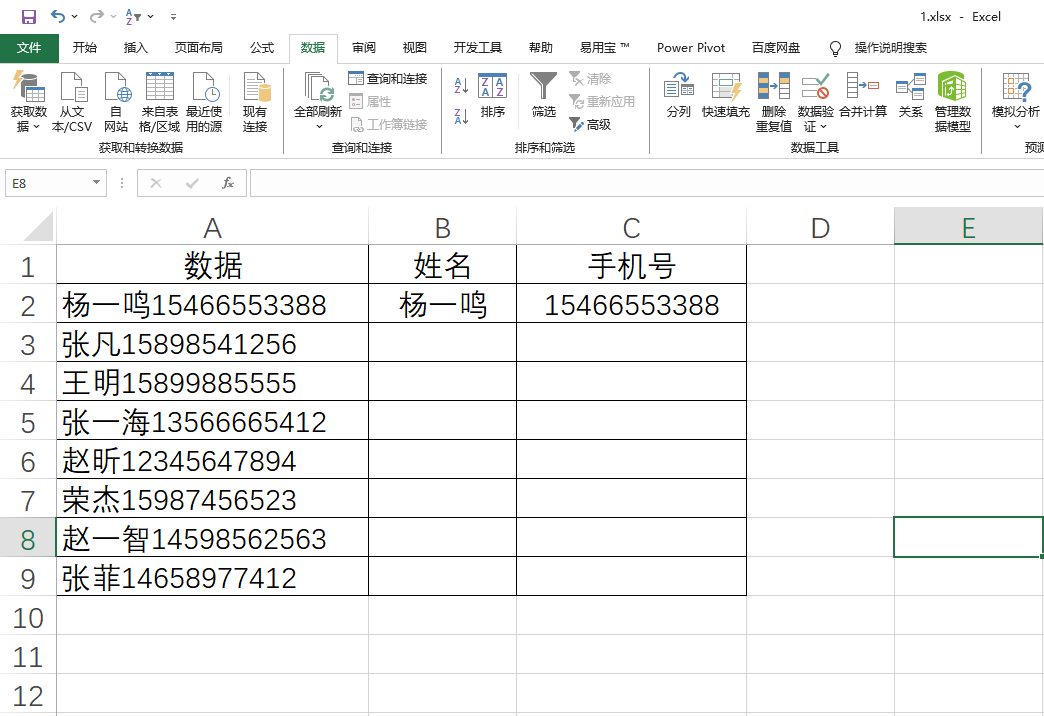This screenshot has width=1044, height=716.
Task: Click the select-all corner triangle
Action: point(38,226)
